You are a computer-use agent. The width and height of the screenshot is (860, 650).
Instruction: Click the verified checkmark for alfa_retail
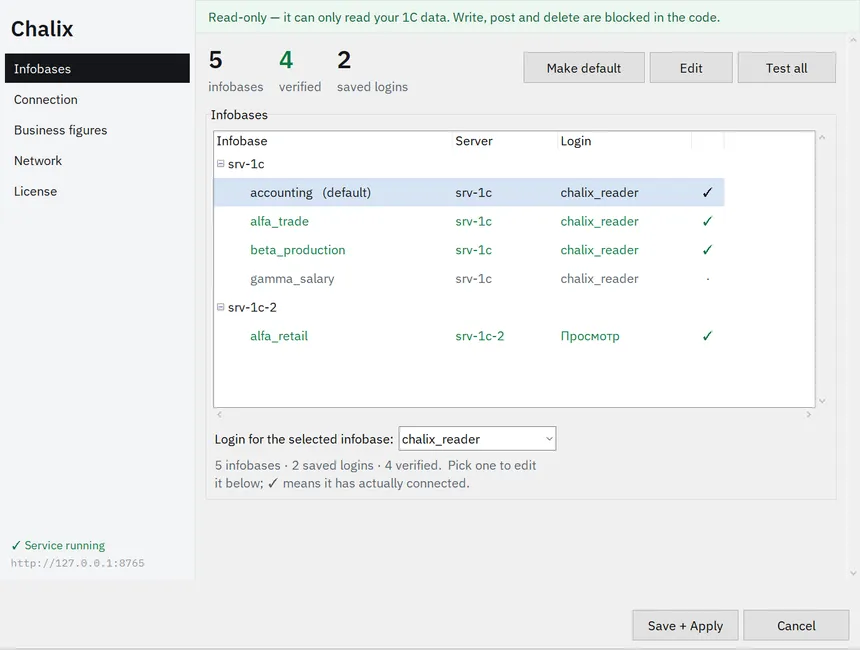[708, 336]
